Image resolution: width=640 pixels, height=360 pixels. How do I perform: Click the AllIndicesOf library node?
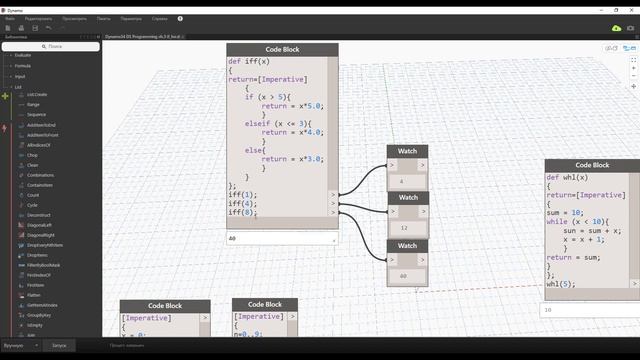coord(38,145)
